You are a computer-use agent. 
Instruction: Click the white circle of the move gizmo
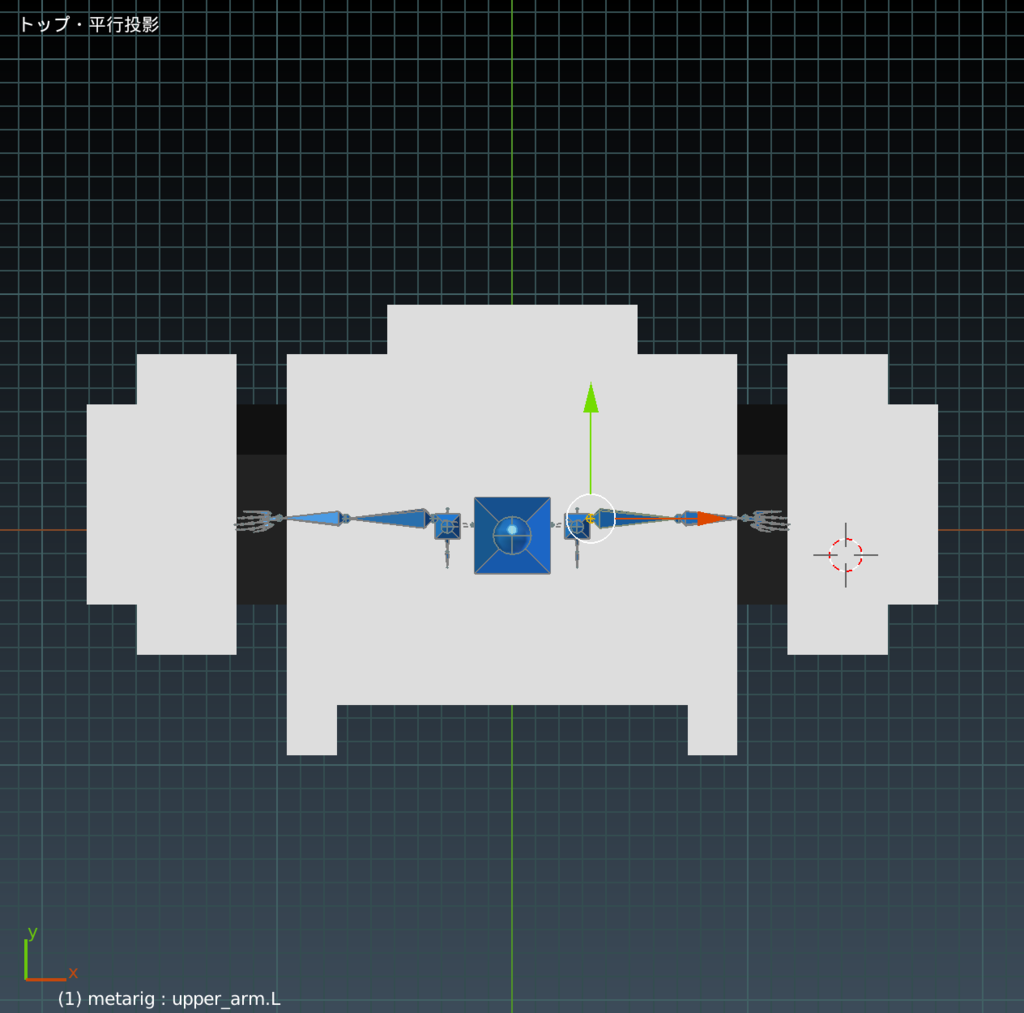[x=590, y=519]
